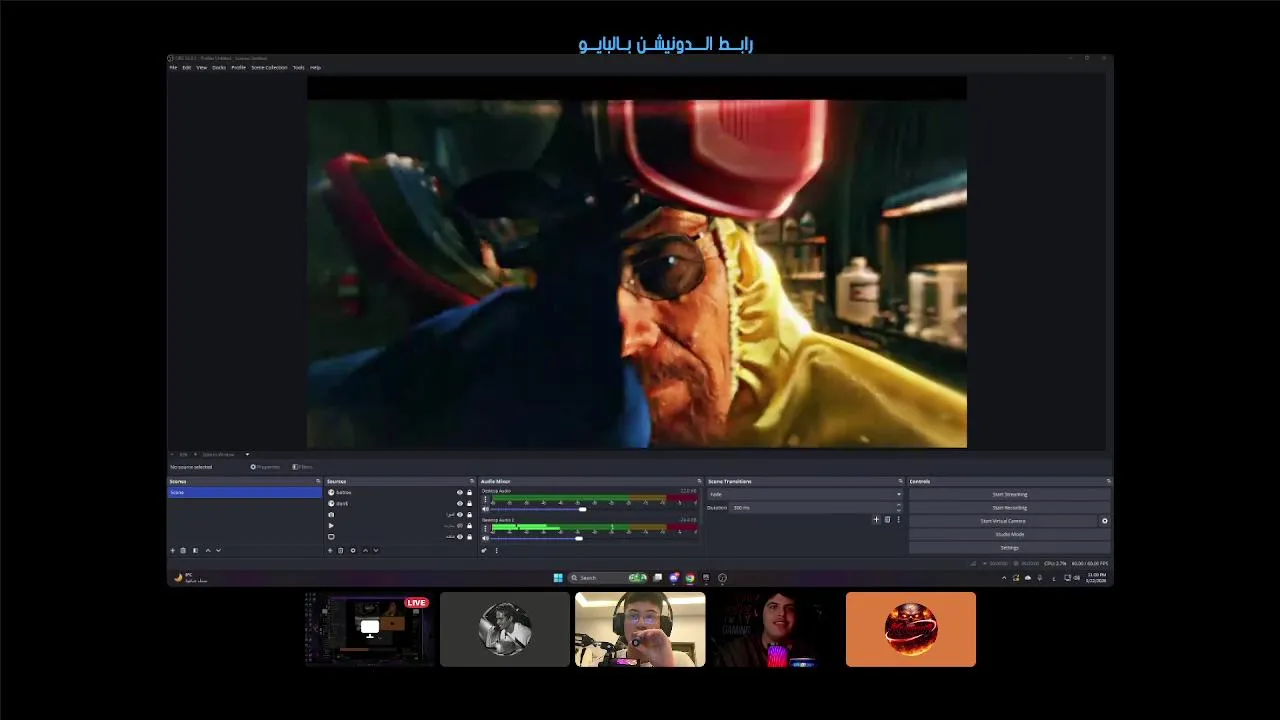Move scene down arrow

[x=218, y=550]
